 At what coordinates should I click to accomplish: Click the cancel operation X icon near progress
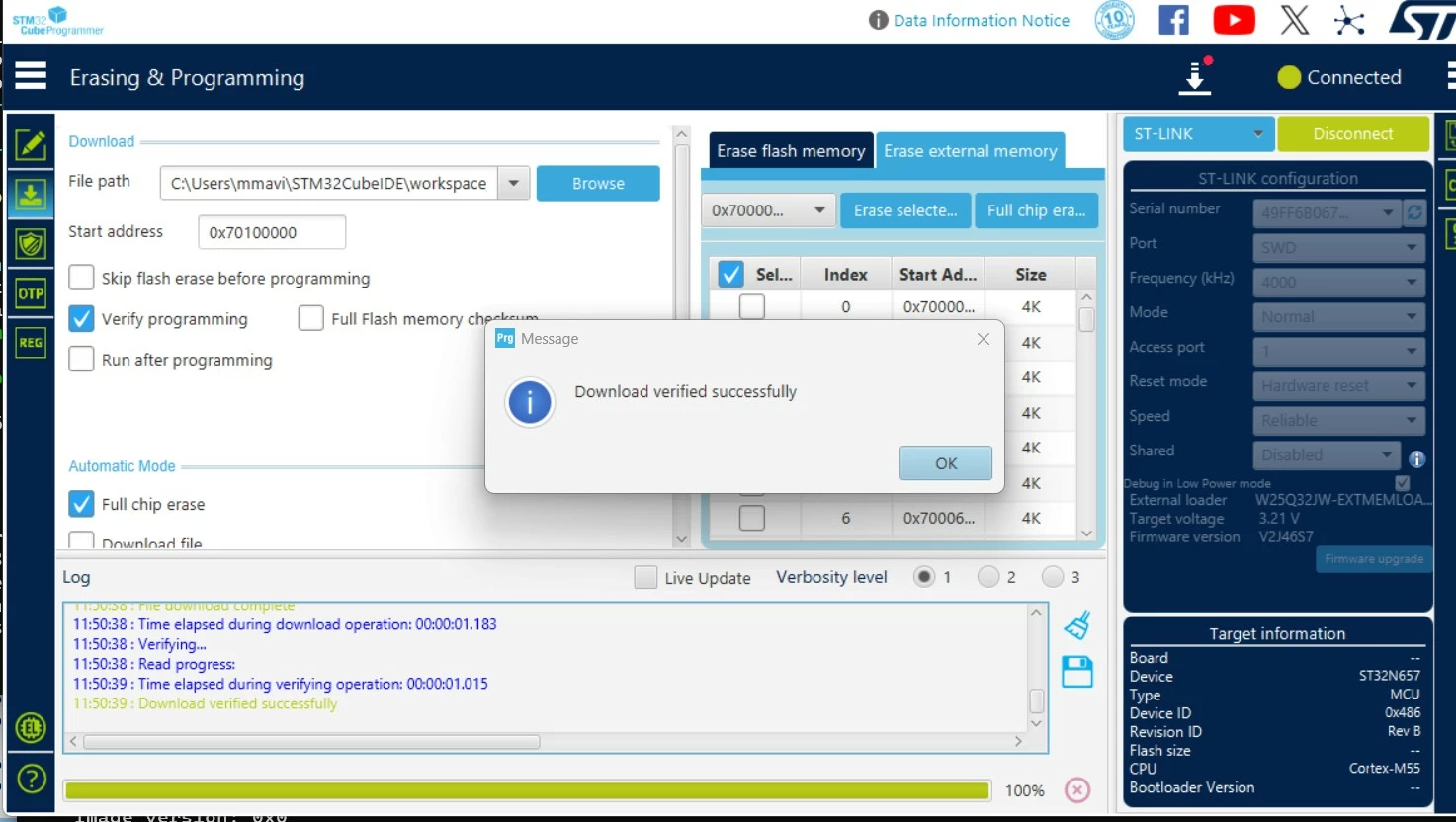(x=1077, y=789)
